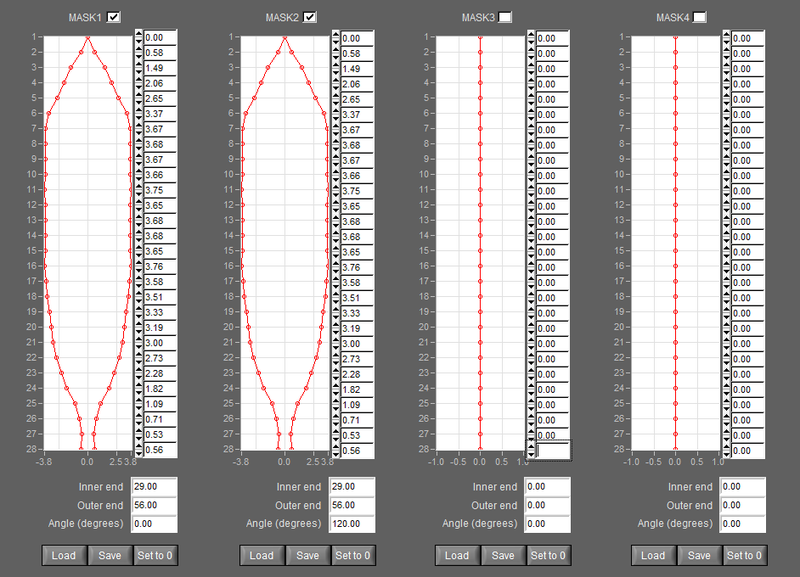This screenshot has width=800, height=577.
Task: Increase MASK1 row 16 value 3.76 with up arrow
Action: click(x=139, y=263)
